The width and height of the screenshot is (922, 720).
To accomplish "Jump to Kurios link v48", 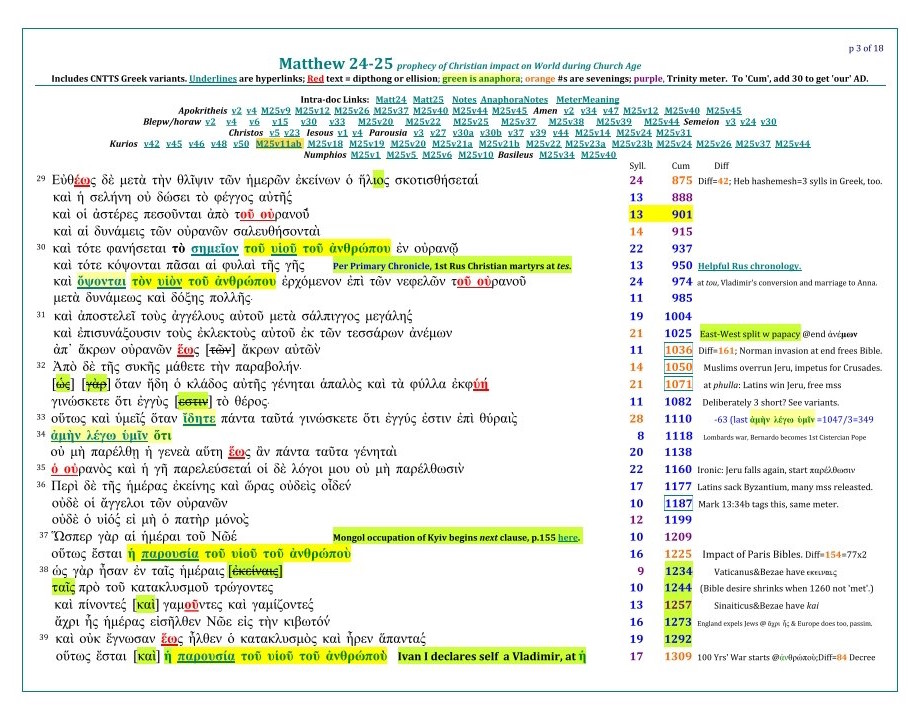I will click(219, 144).
